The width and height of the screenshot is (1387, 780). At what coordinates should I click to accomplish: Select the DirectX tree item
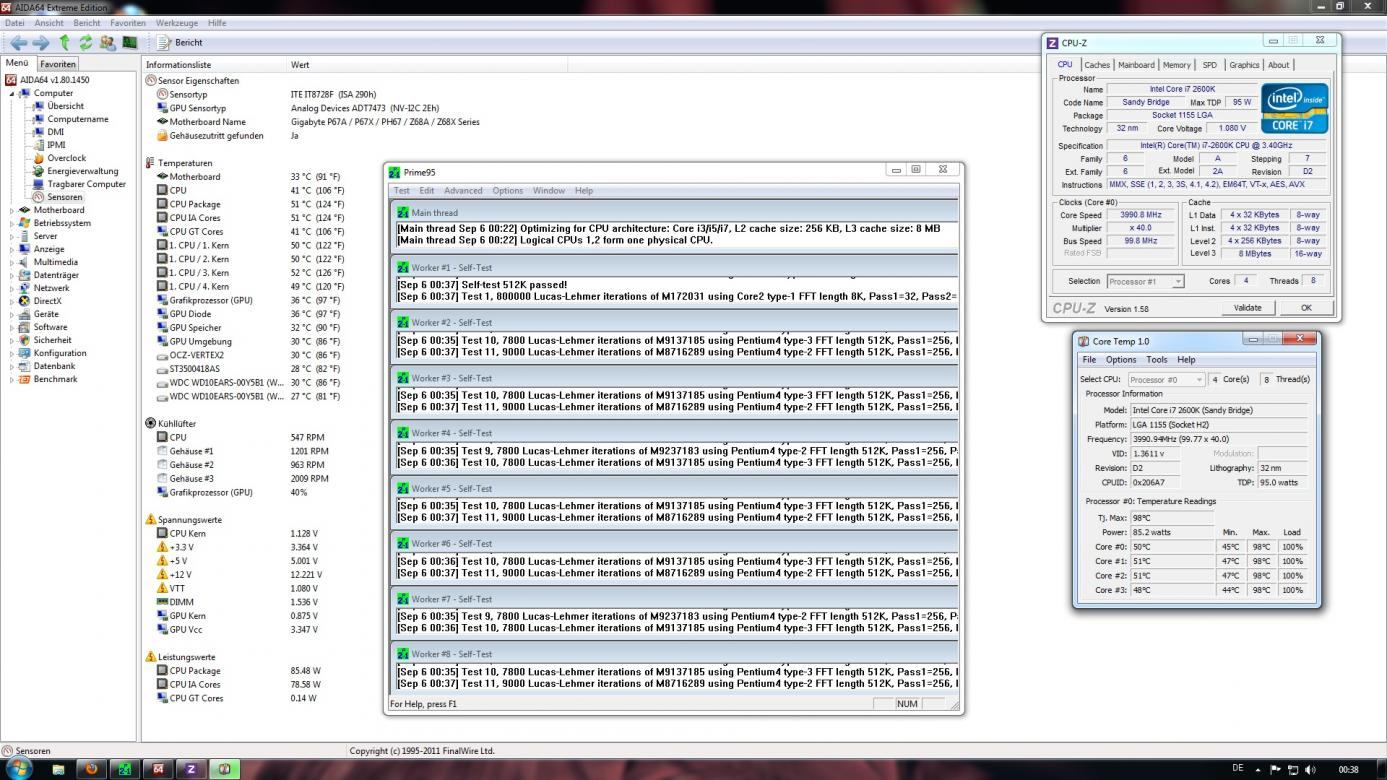pyautogui.click(x=47, y=301)
